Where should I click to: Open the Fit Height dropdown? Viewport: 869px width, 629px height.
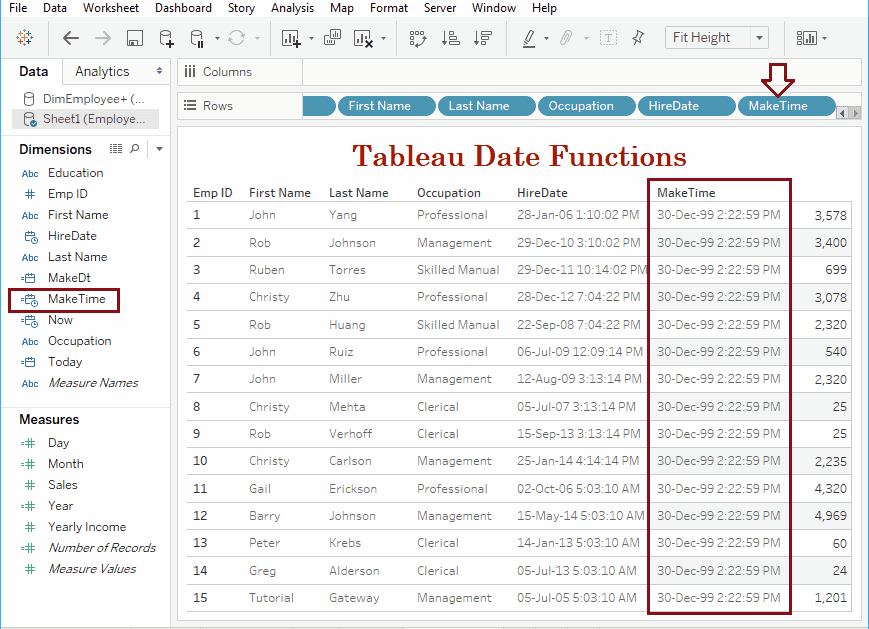point(760,37)
